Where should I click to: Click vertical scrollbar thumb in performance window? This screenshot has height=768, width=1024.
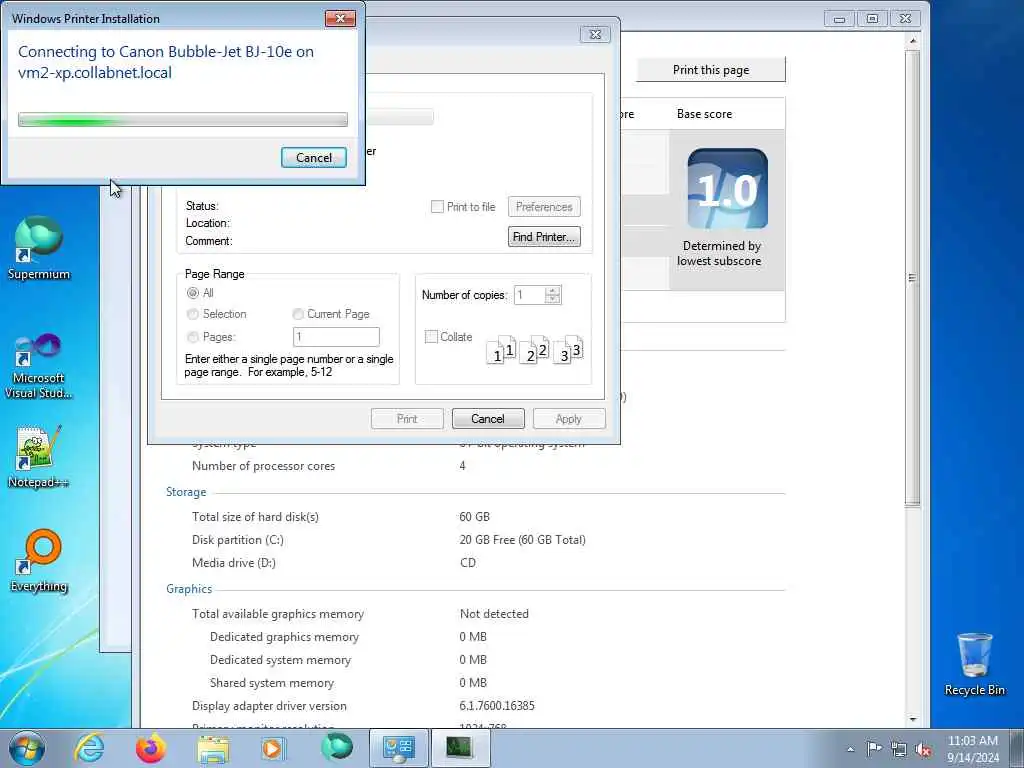pyautogui.click(x=913, y=278)
